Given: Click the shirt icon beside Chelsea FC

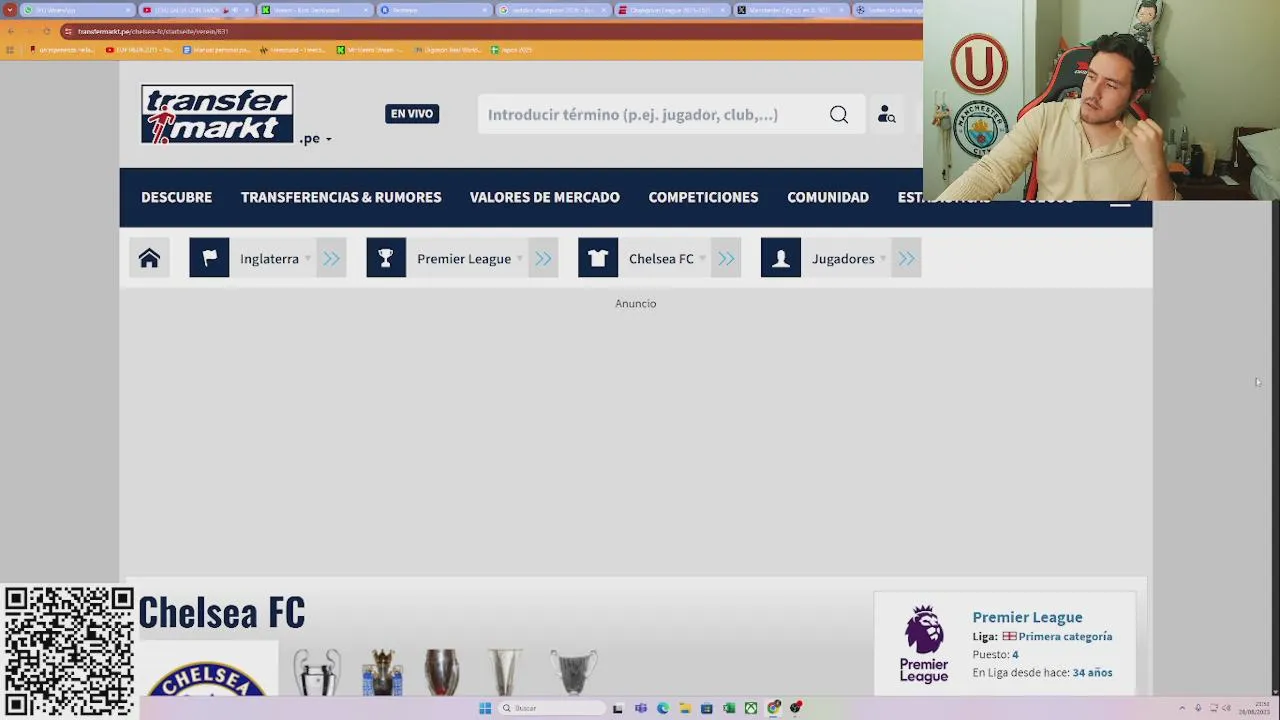Looking at the screenshot, I should point(598,258).
